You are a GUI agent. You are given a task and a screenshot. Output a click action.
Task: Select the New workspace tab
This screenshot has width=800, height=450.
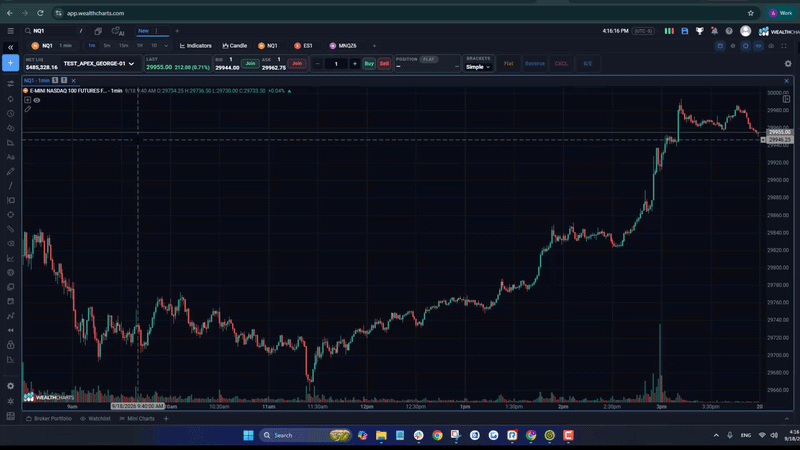click(x=144, y=31)
